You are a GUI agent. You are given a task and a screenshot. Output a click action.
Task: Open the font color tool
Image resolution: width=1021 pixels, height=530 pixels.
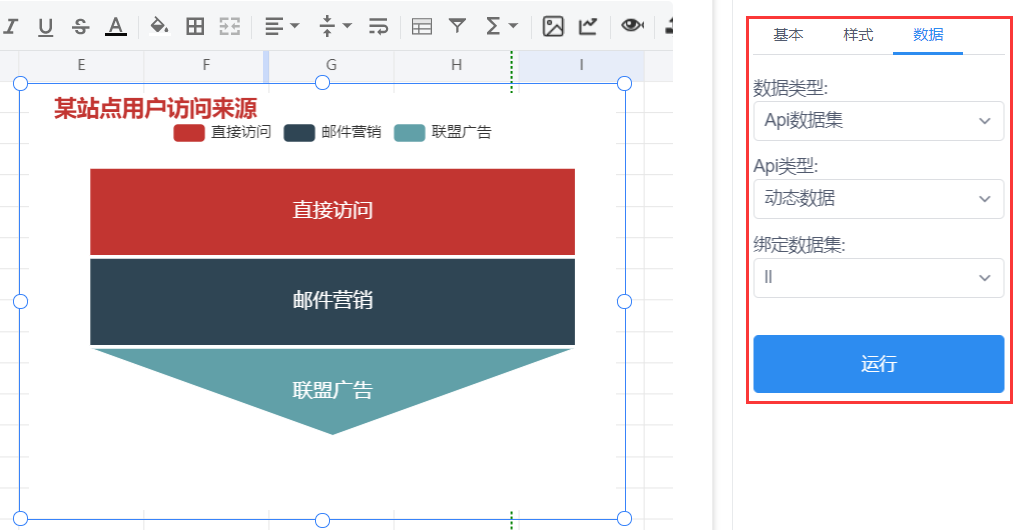116,27
